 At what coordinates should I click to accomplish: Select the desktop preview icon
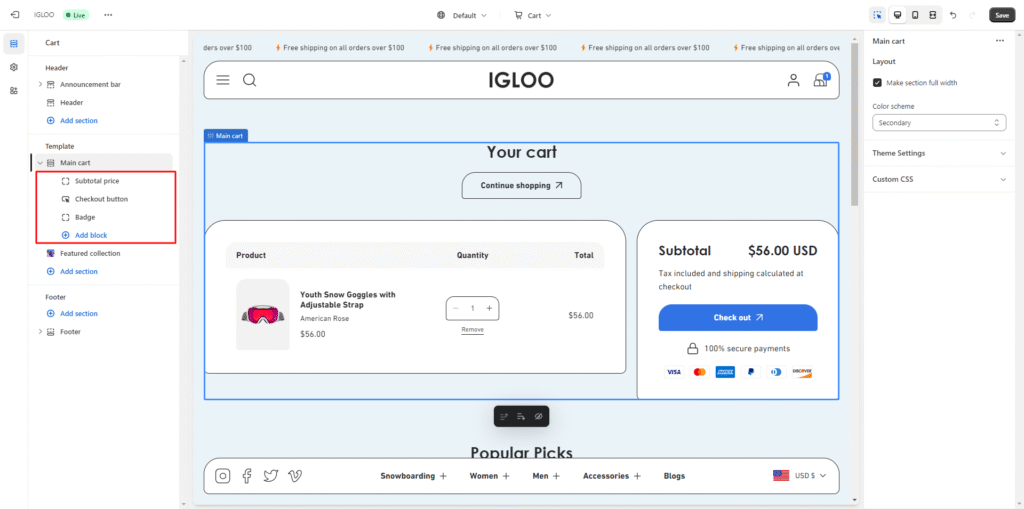pyautogui.click(x=897, y=15)
